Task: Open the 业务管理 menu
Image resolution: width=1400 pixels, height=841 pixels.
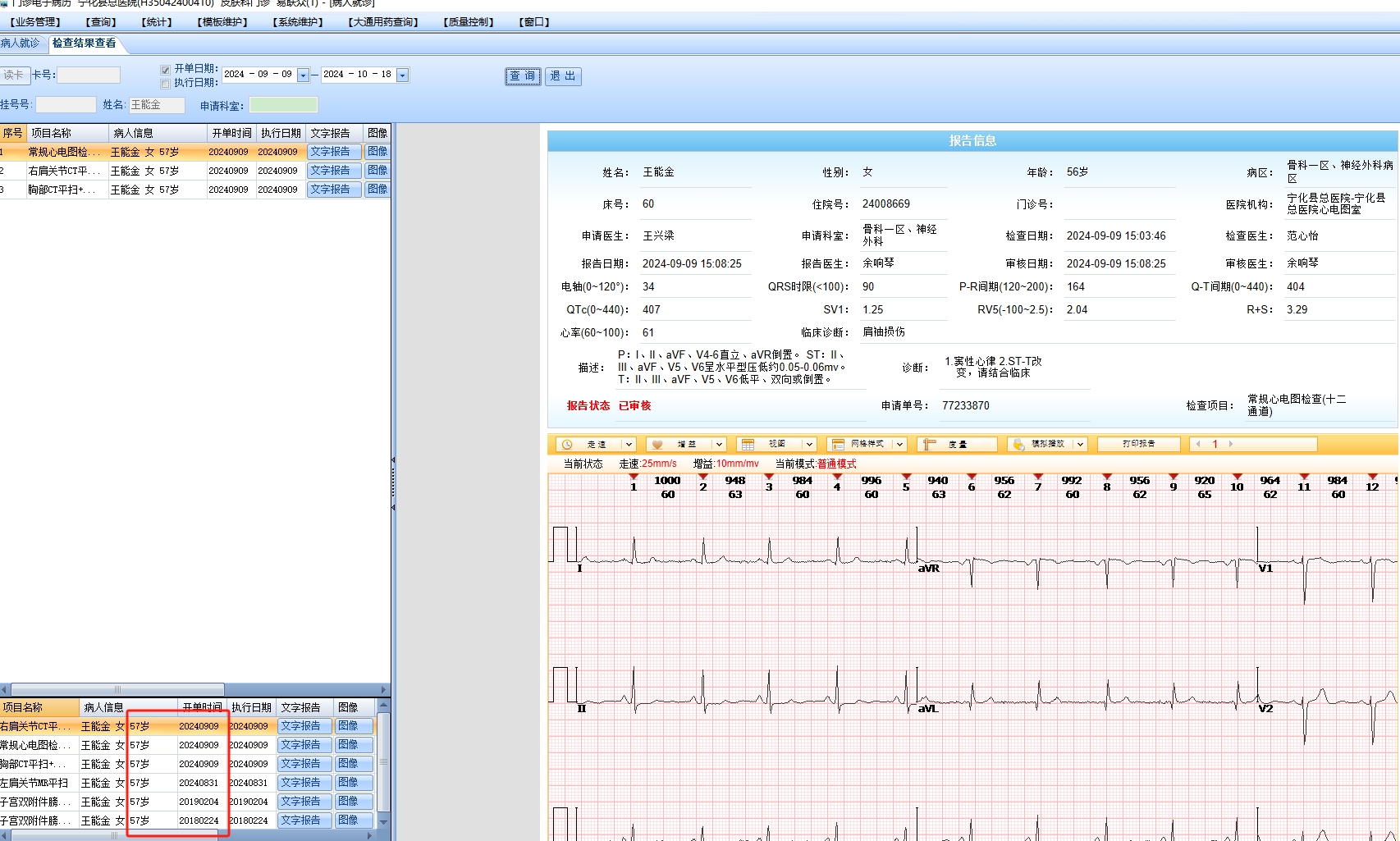Action: click(x=34, y=22)
